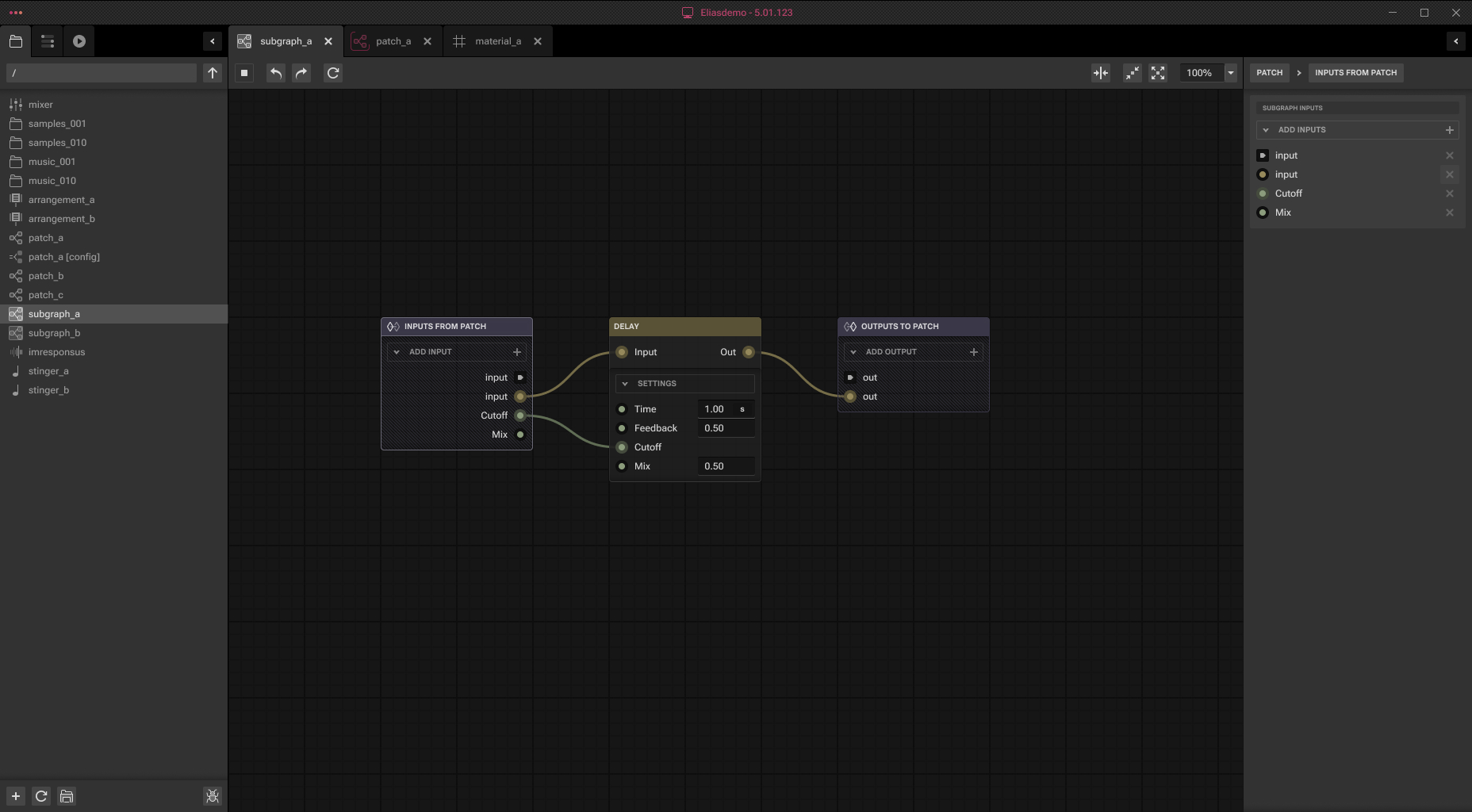Open the music_010 folder
This screenshot has height=812, width=1472.
click(114, 181)
